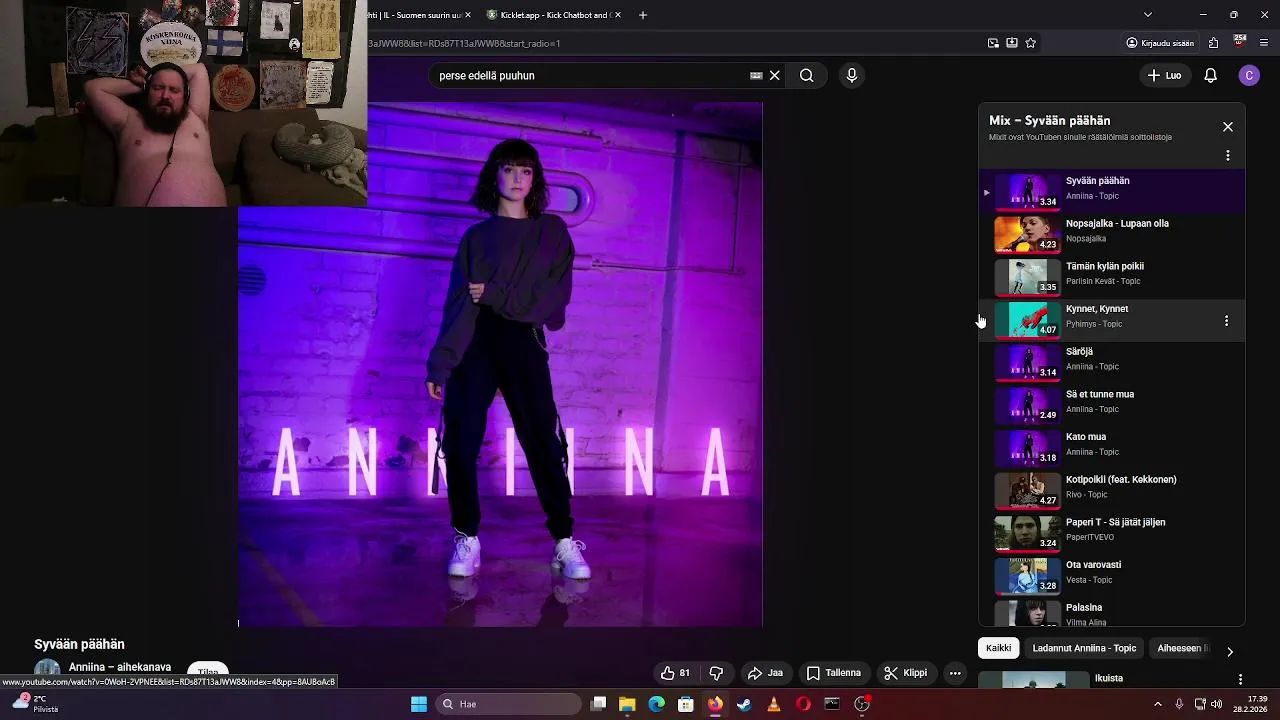
Task: Open Mix playlist options menu
Action: click(1228, 156)
